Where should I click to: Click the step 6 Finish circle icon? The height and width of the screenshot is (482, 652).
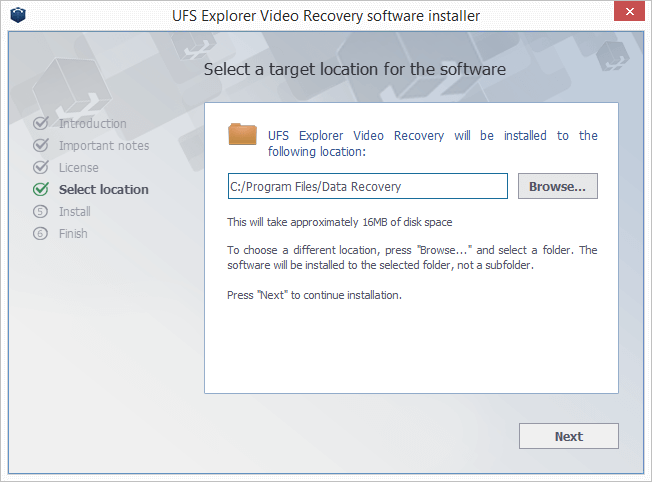(x=40, y=234)
